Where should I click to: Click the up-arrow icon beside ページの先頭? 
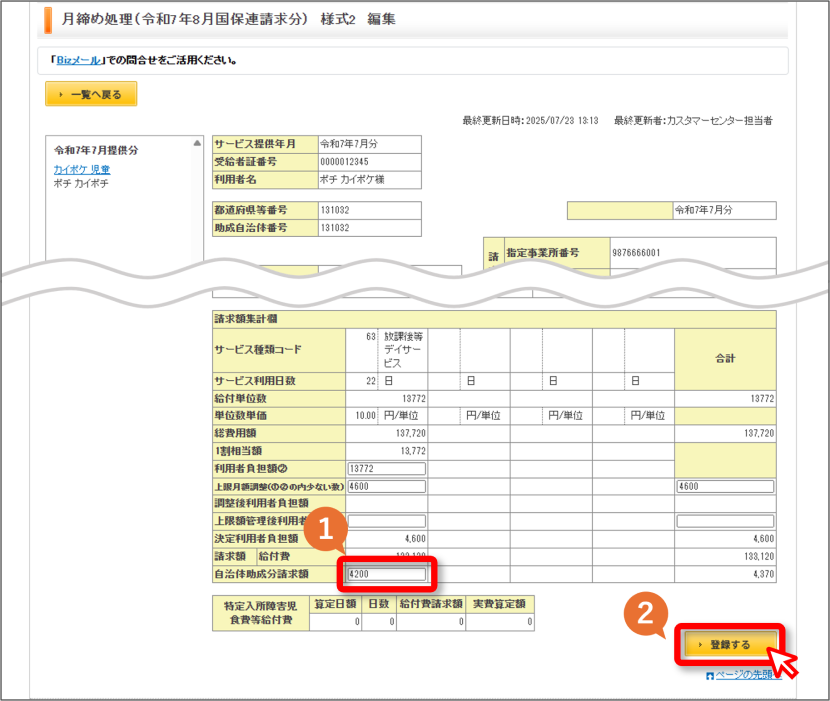[710, 676]
